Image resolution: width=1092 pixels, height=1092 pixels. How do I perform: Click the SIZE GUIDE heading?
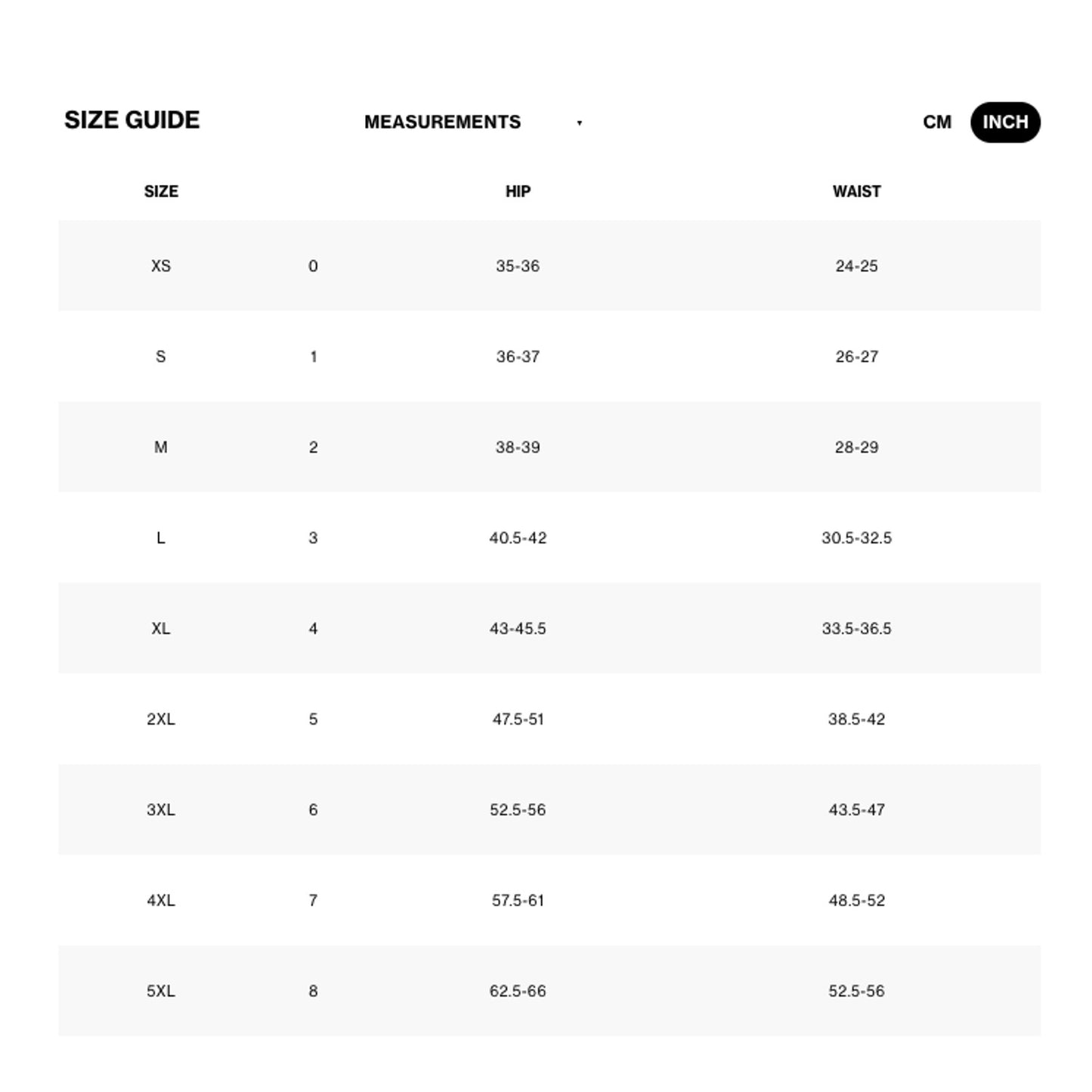point(132,120)
